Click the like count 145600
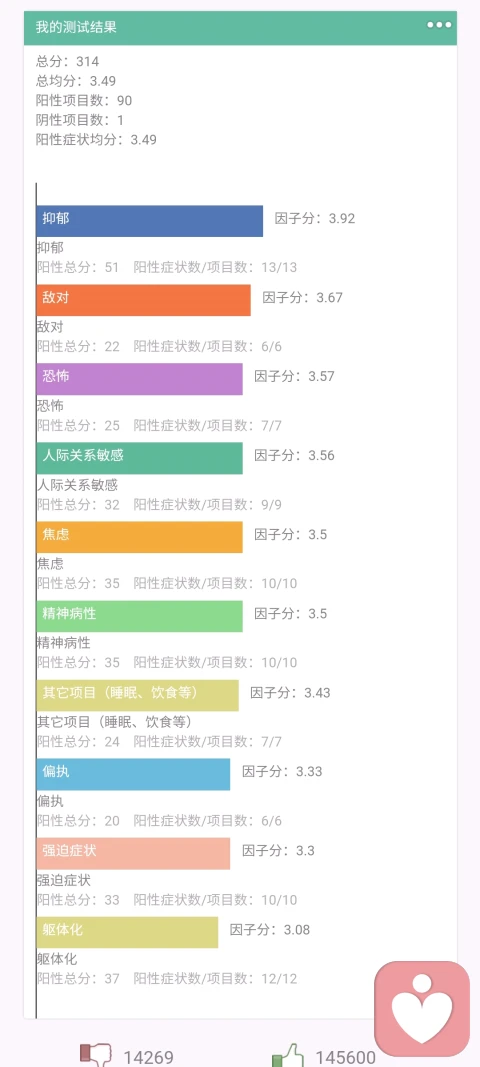480x1067 pixels. click(x=345, y=1057)
